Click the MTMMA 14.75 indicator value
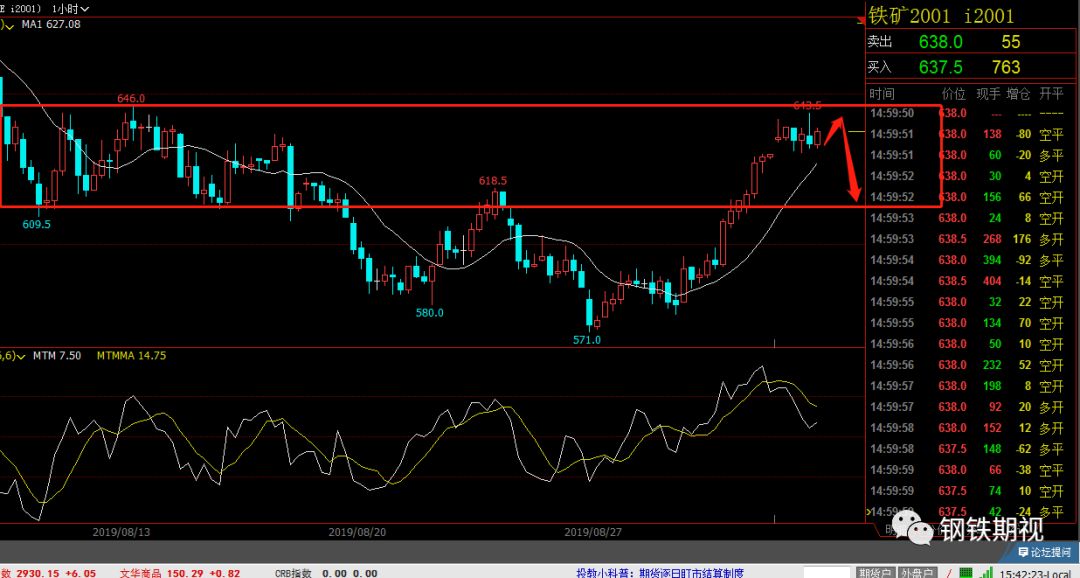This screenshot has height=578, width=1080. click(x=131, y=355)
